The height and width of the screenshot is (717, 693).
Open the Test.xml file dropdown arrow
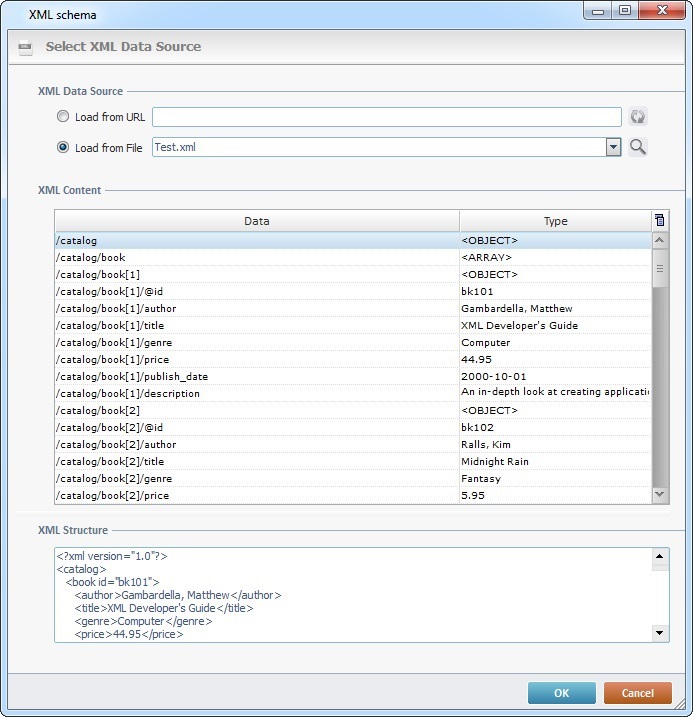614,148
